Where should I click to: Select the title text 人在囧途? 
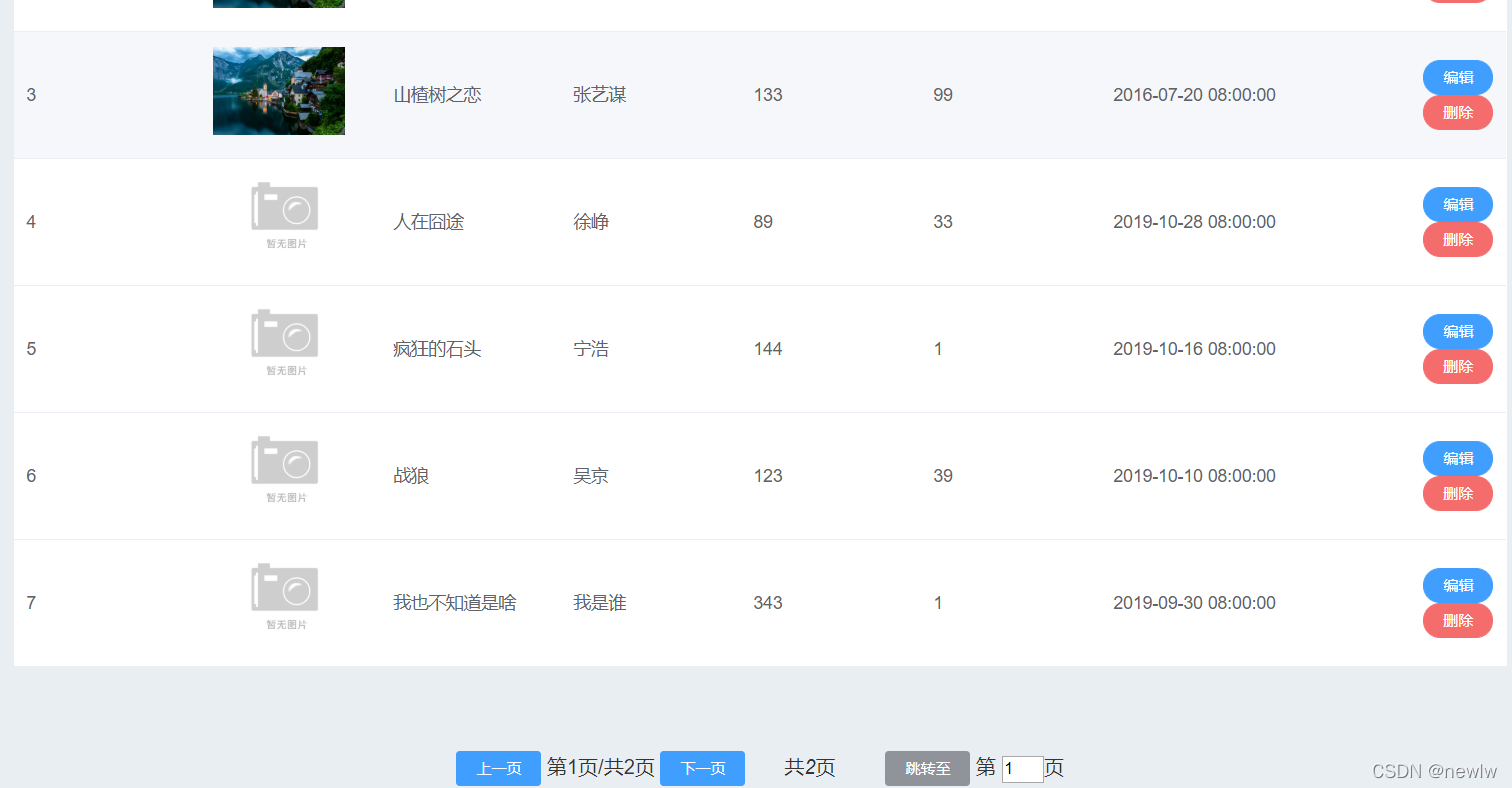(x=428, y=222)
